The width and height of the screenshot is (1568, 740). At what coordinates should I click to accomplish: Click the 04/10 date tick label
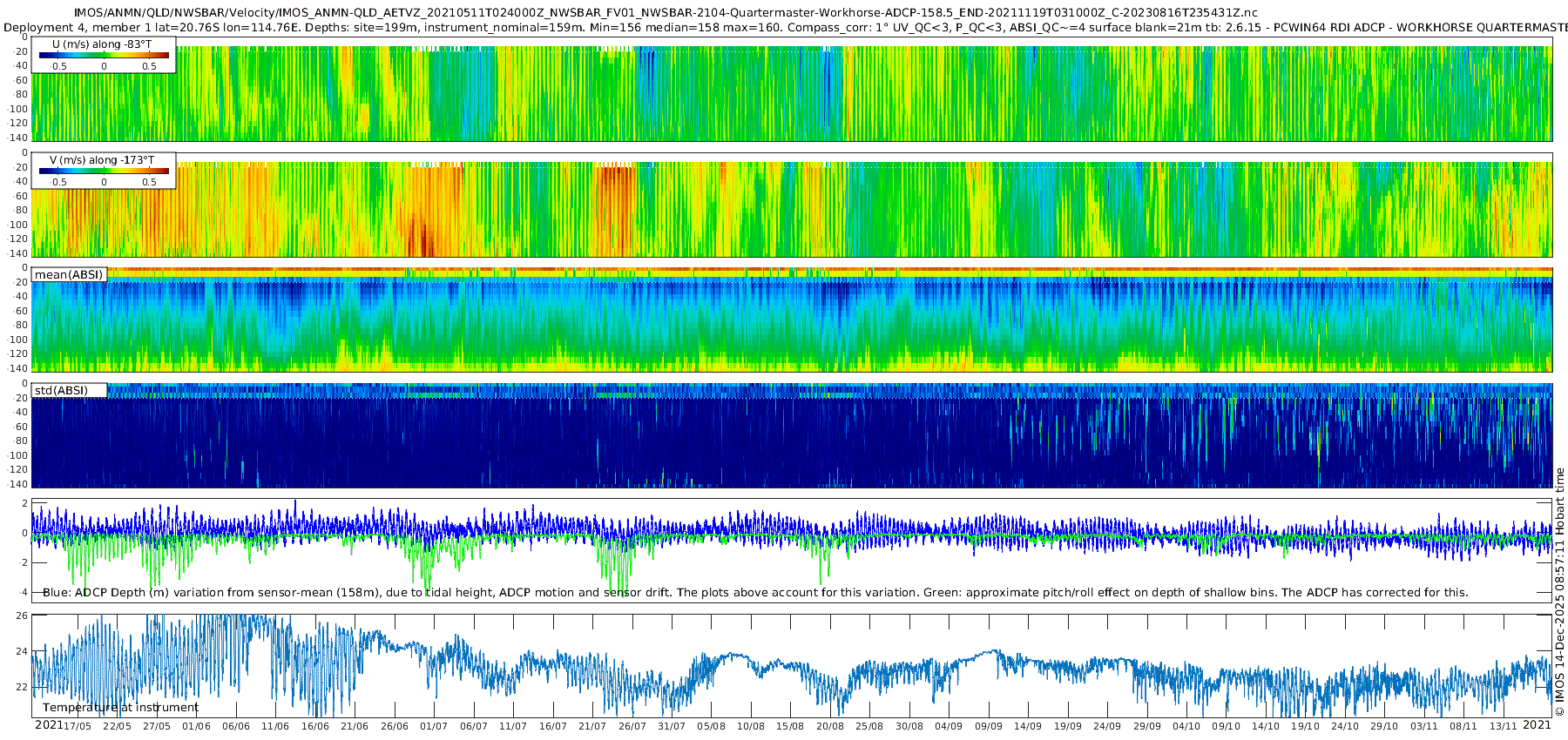coord(1186,726)
